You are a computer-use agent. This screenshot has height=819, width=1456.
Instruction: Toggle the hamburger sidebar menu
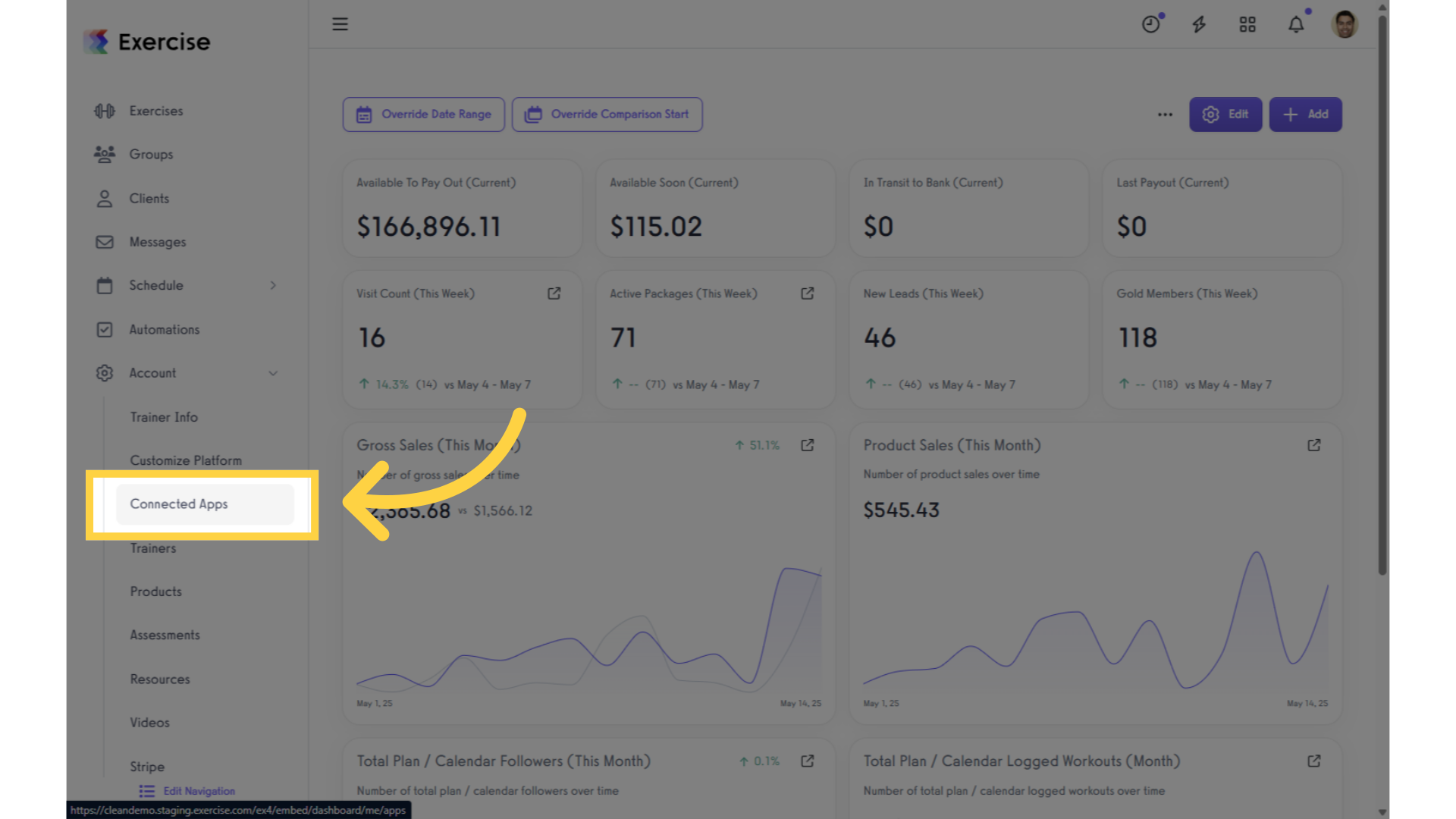coord(340,24)
